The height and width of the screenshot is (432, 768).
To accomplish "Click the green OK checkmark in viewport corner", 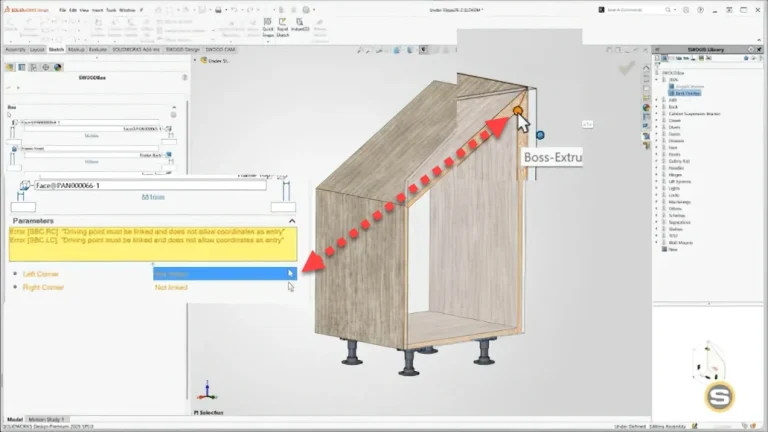I will 627,68.
